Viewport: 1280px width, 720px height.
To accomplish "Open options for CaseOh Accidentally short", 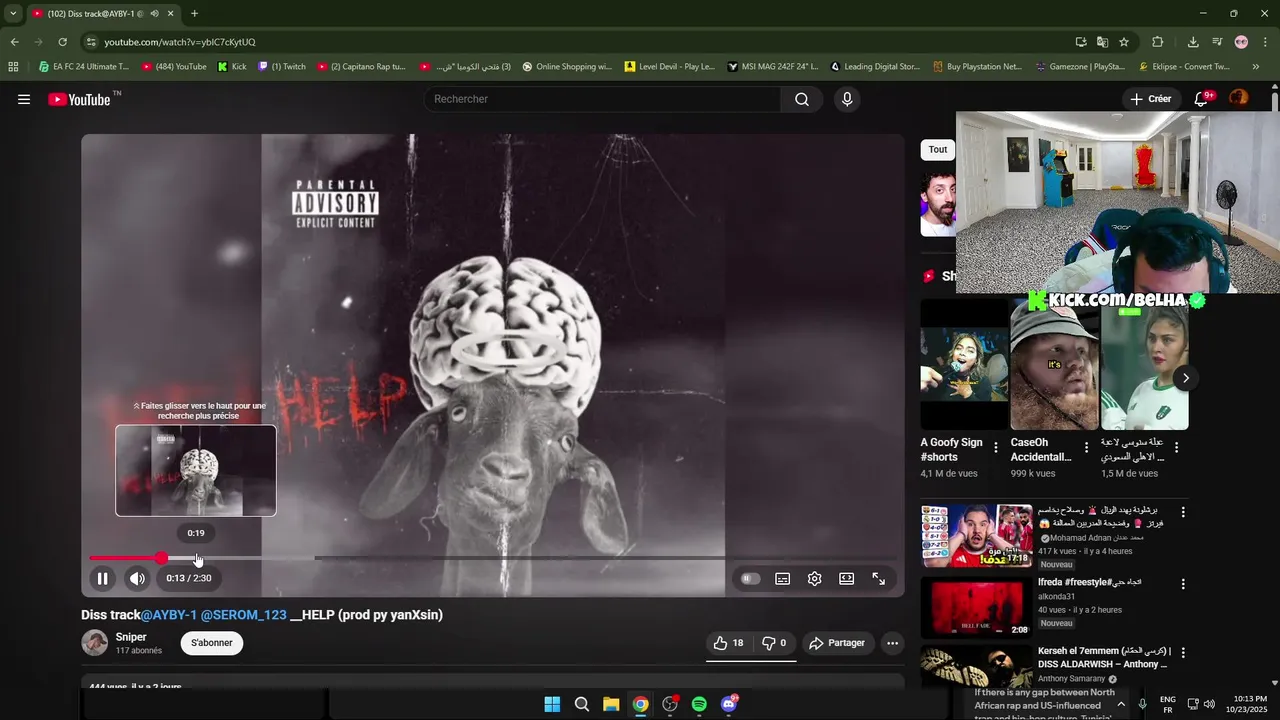I will click(x=1086, y=448).
